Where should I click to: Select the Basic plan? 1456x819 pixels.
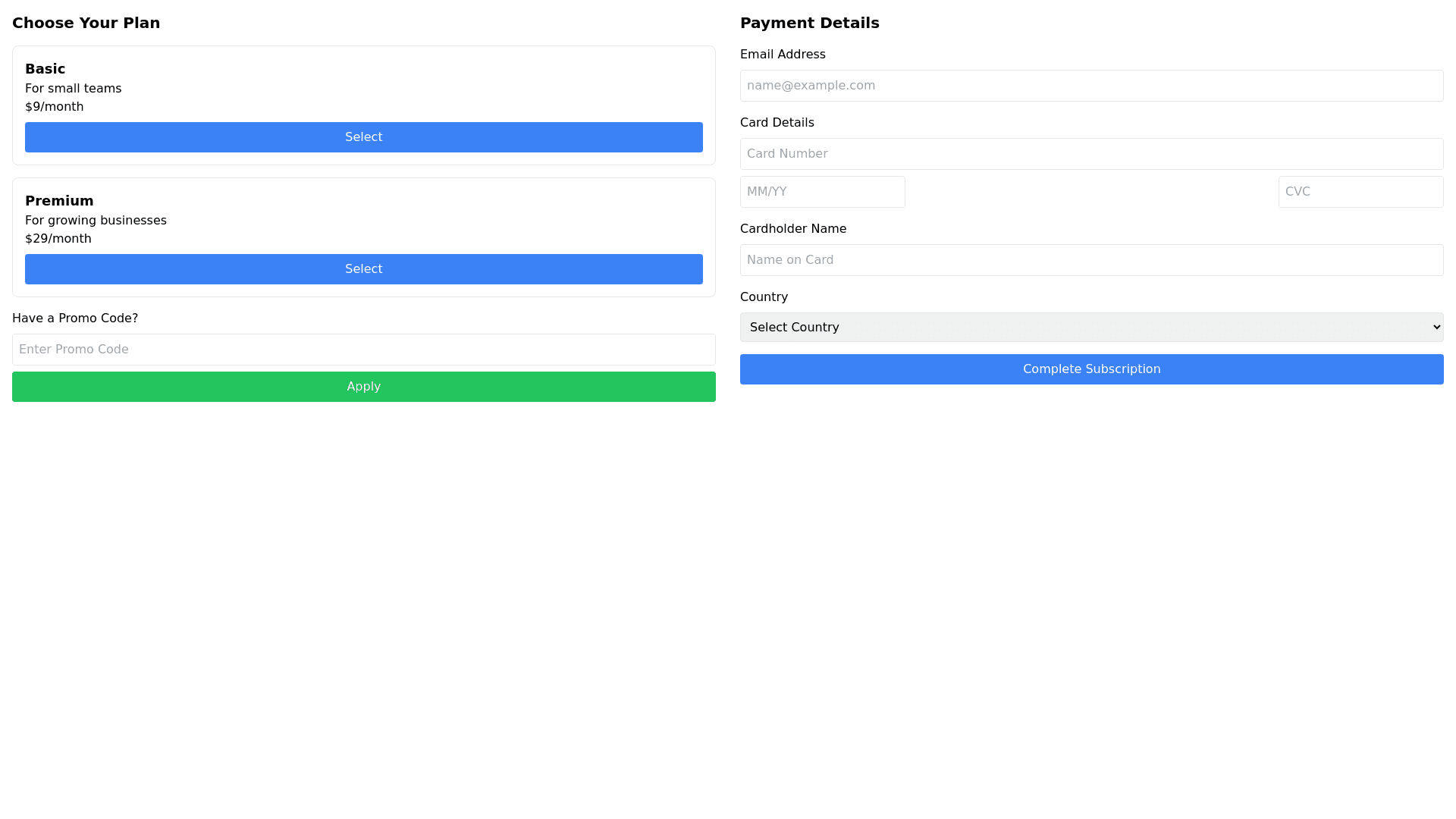coord(364,137)
